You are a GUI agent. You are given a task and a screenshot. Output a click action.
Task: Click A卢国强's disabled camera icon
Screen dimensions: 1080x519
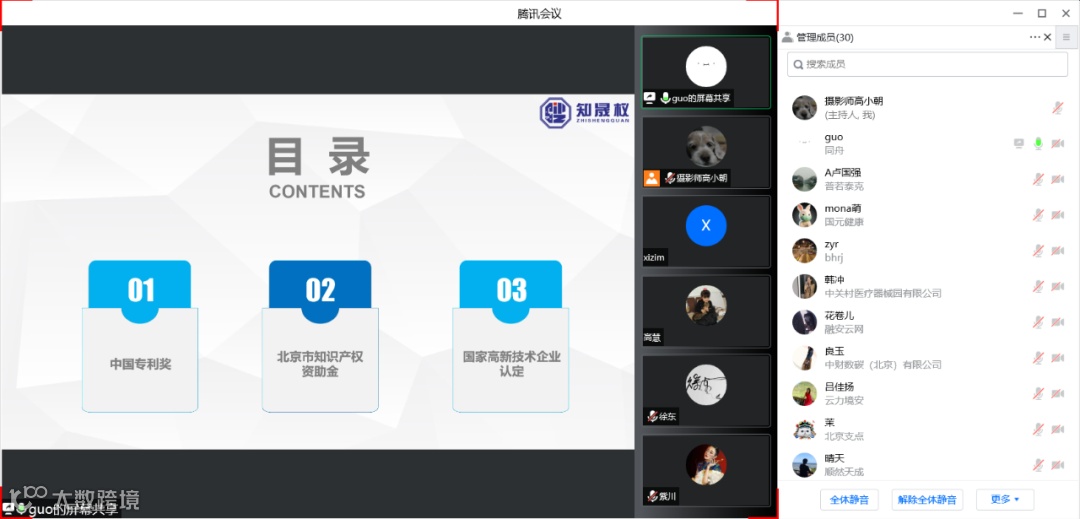pos(1058,179)
